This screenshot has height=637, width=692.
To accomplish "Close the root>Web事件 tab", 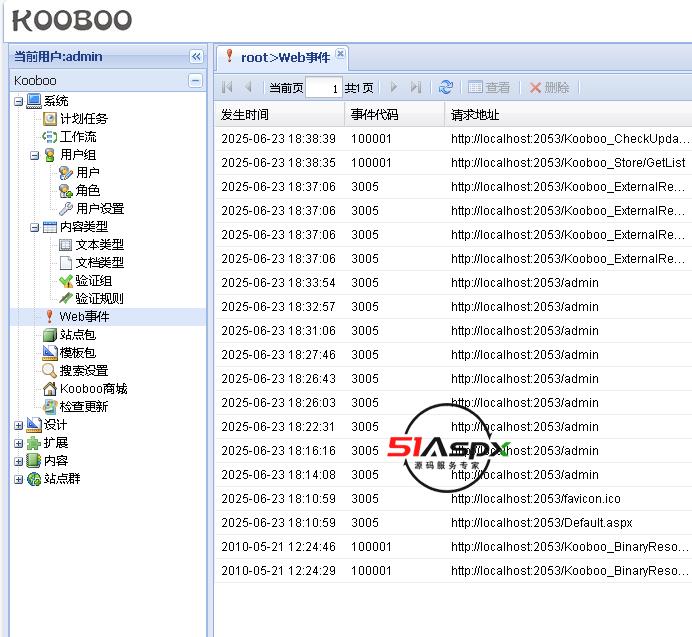I will pos(340,53).
